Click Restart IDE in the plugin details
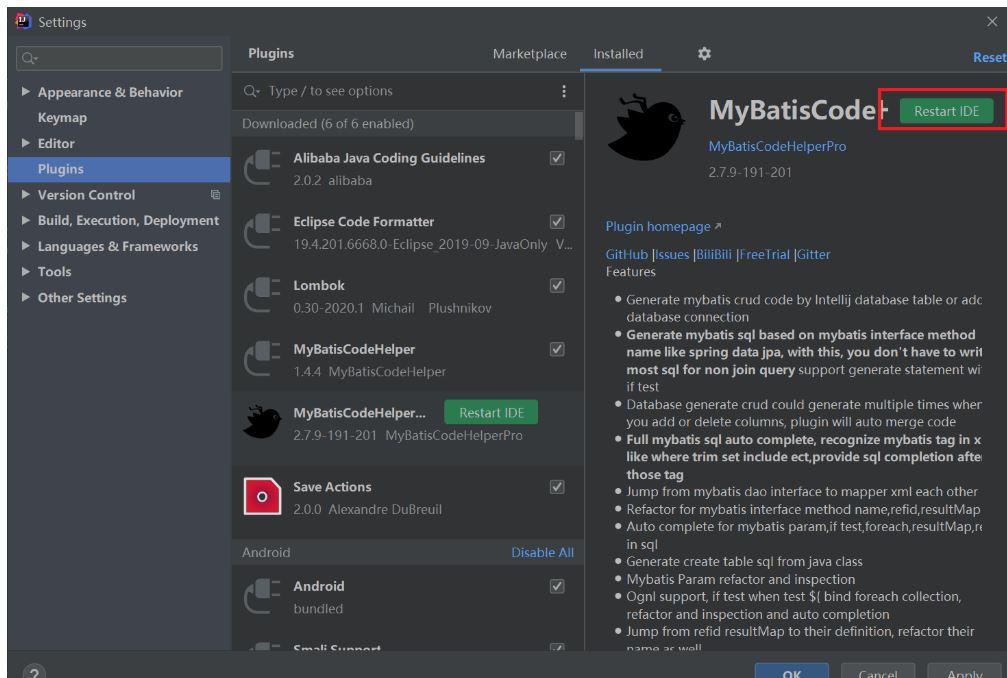1007x678 pixels. (946, 111)
